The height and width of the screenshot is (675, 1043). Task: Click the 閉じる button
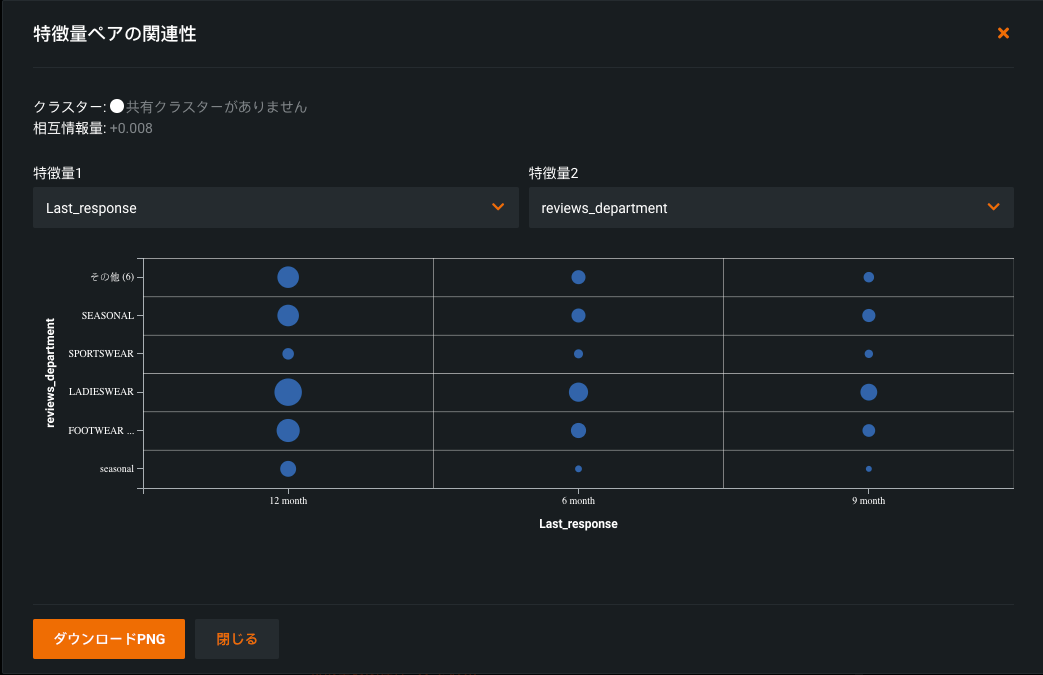[237, 639]
